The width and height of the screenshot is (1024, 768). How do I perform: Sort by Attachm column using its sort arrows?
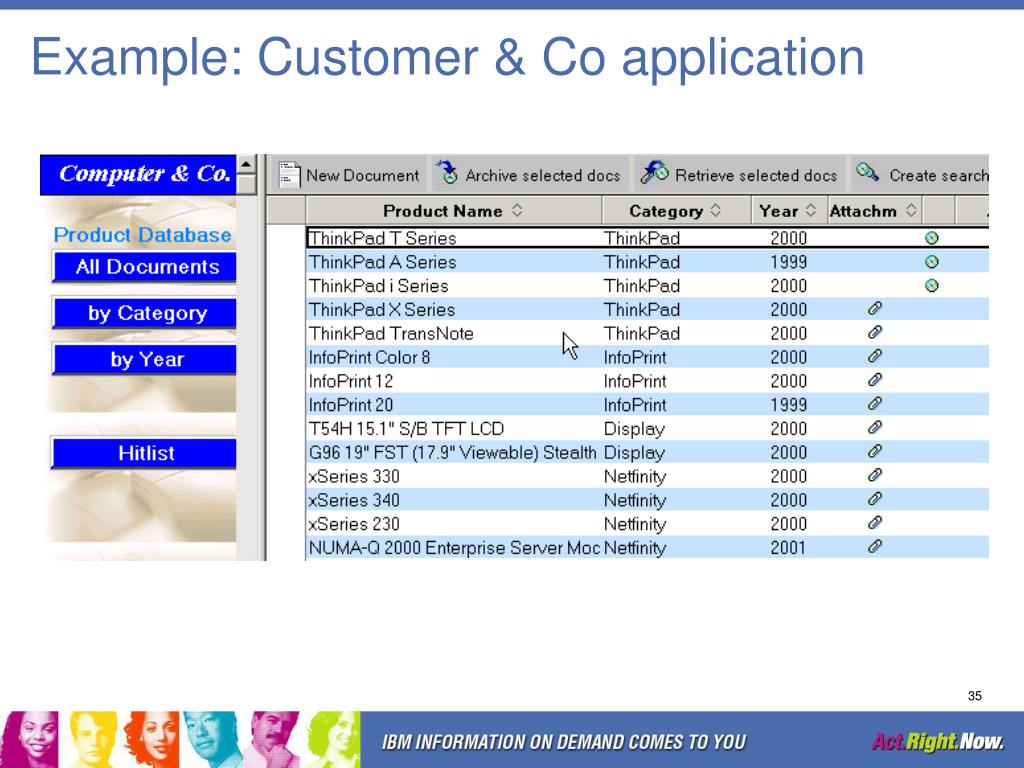pyautogui.click(x=912, y=210)
